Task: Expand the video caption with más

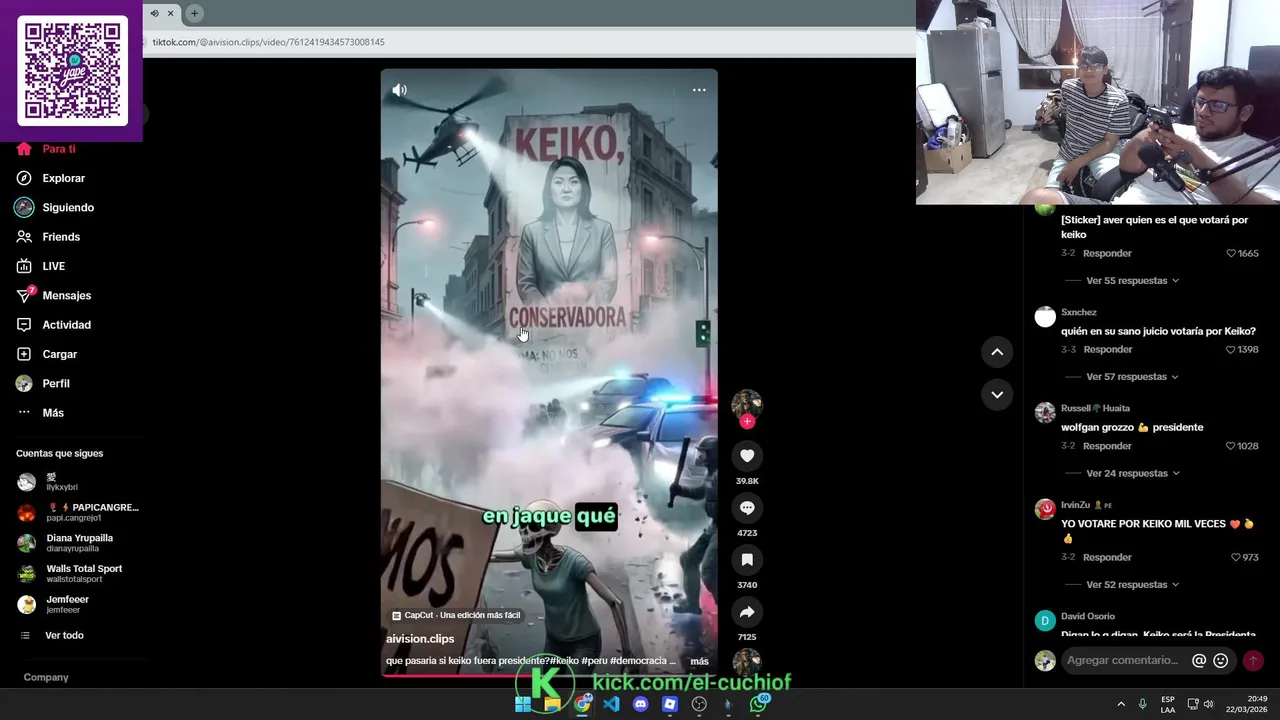Action: [x=699, y=661]
